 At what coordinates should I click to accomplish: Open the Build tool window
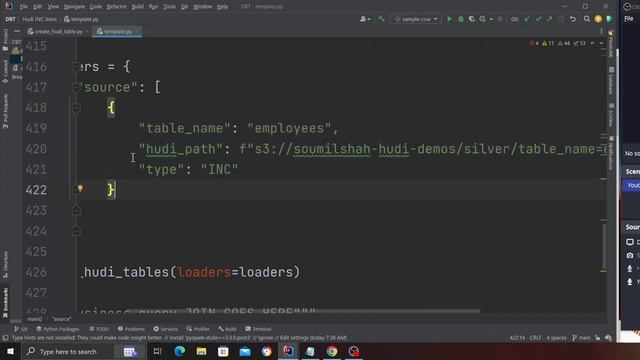(x=227, y=329)
